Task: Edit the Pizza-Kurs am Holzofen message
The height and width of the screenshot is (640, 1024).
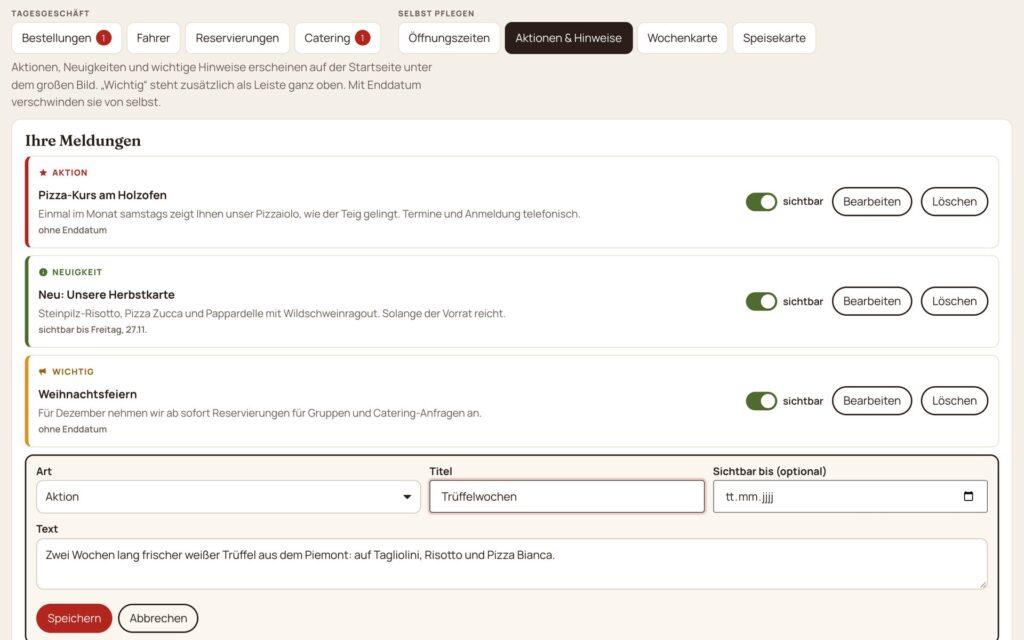Action: point(872,202)
